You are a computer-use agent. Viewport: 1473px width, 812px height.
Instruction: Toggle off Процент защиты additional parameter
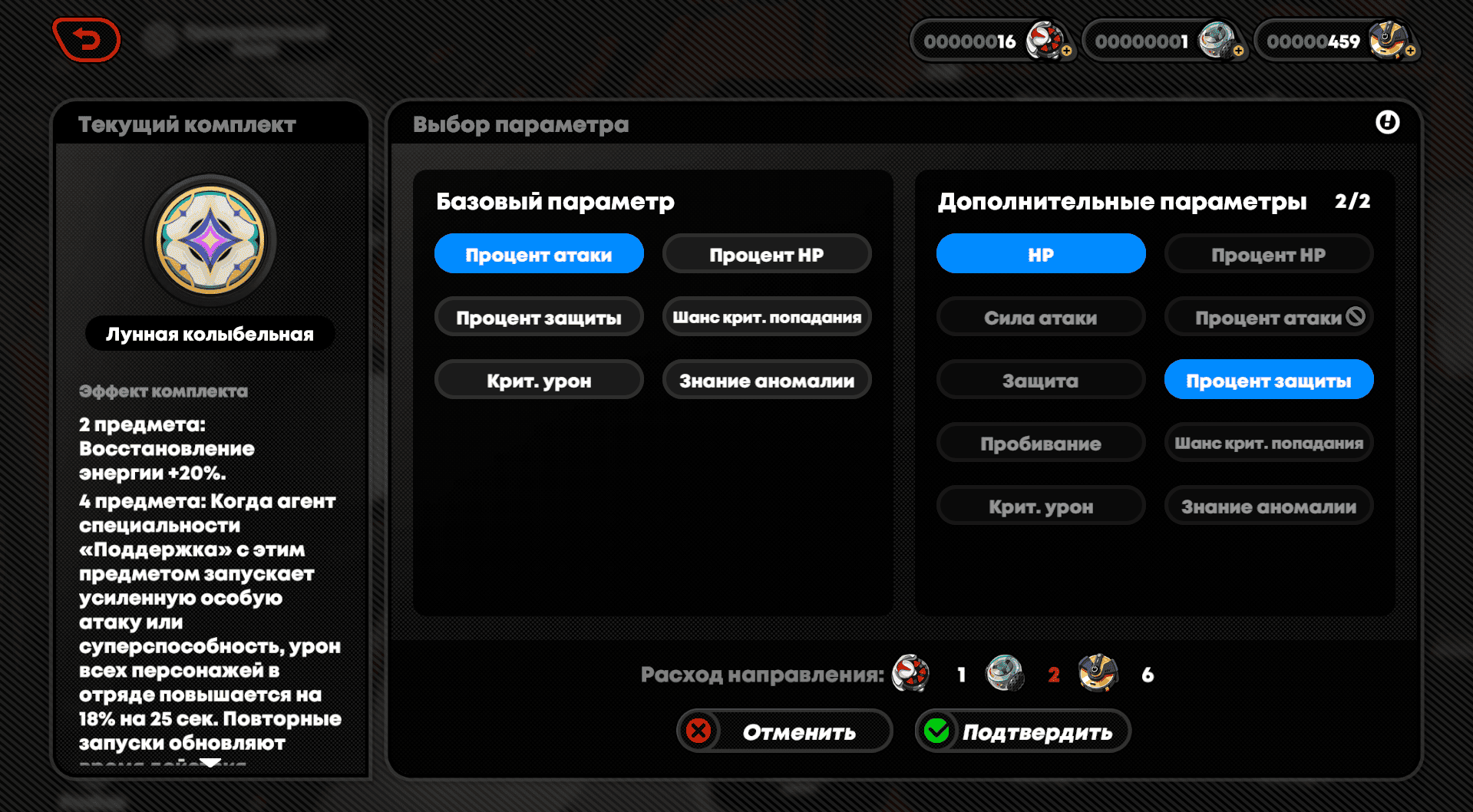[1269, 380]
